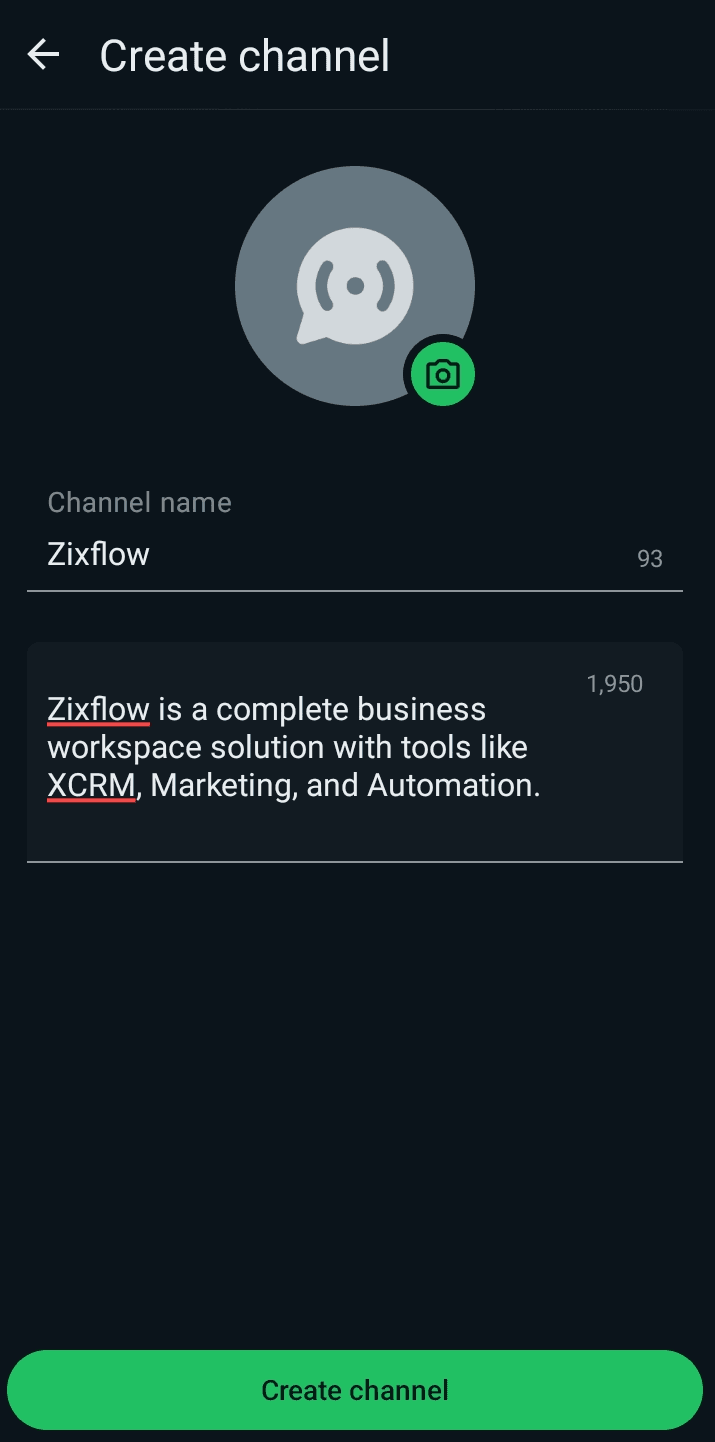Viewport: 715px width, 1442px height.
Task: Go back using the arrow icon
Action: click(x=43, y=55)
